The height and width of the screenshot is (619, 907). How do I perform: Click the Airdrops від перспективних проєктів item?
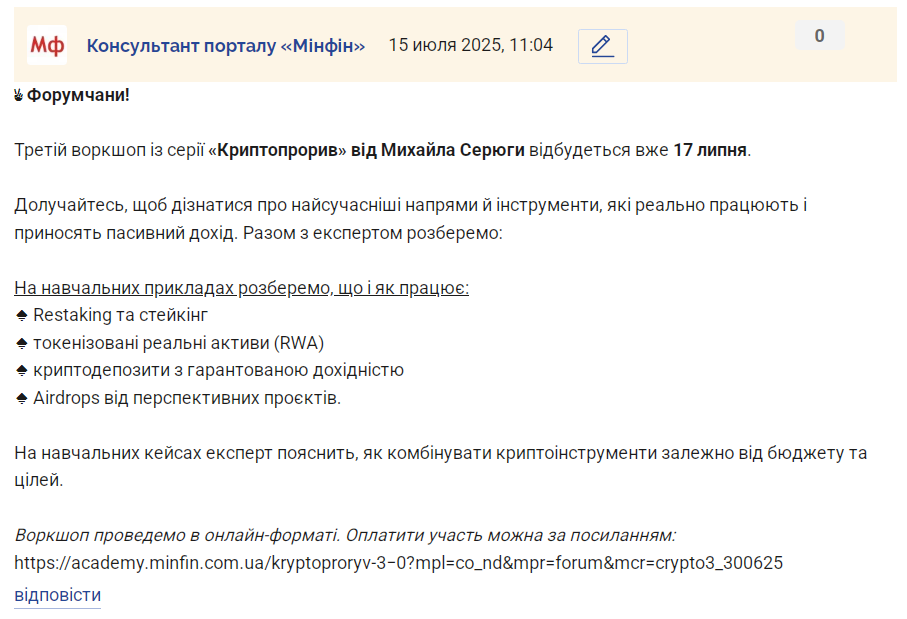[x=187, y=399]
